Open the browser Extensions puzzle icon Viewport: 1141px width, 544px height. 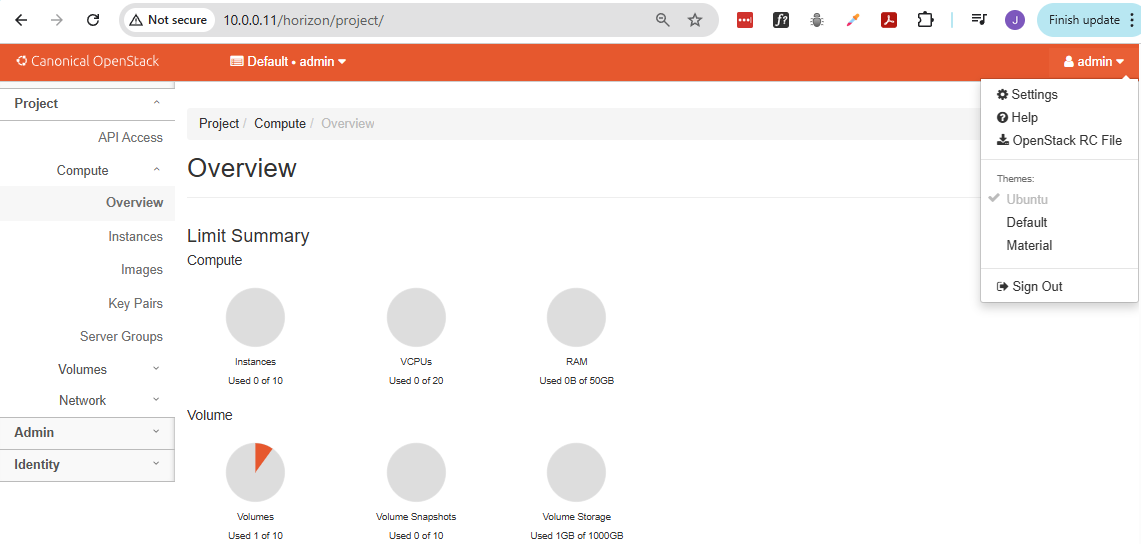[925, 20]
